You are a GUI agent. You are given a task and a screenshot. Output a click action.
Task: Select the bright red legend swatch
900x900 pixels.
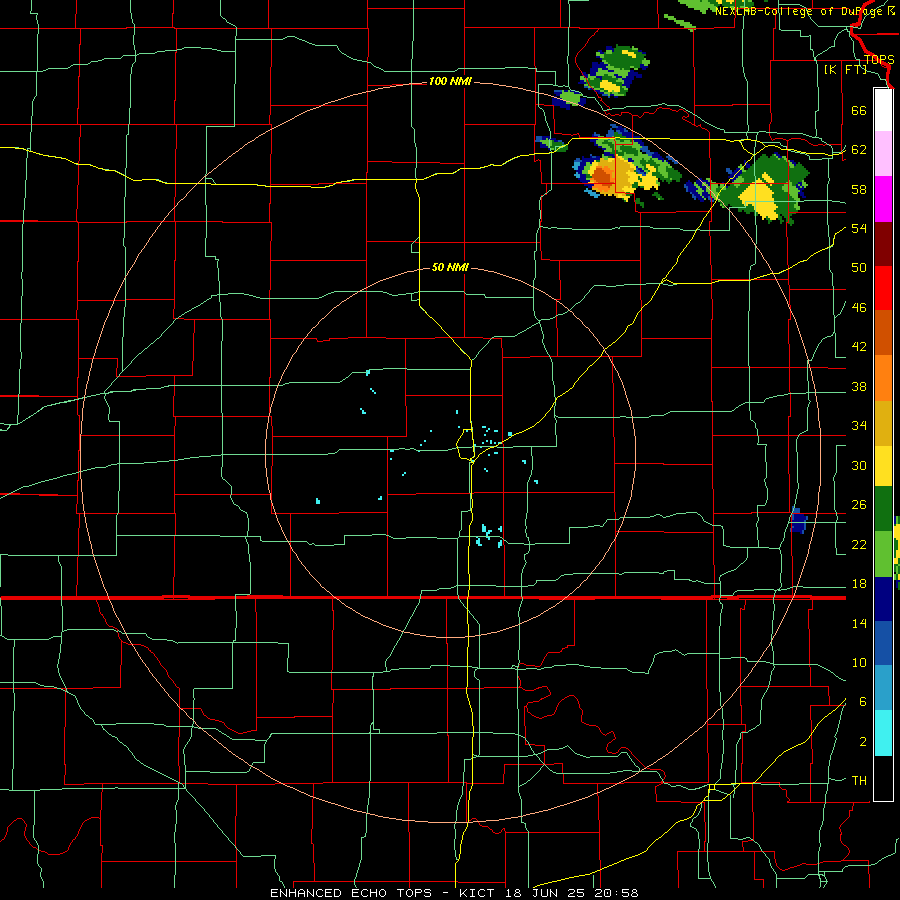tap(883, 288)
